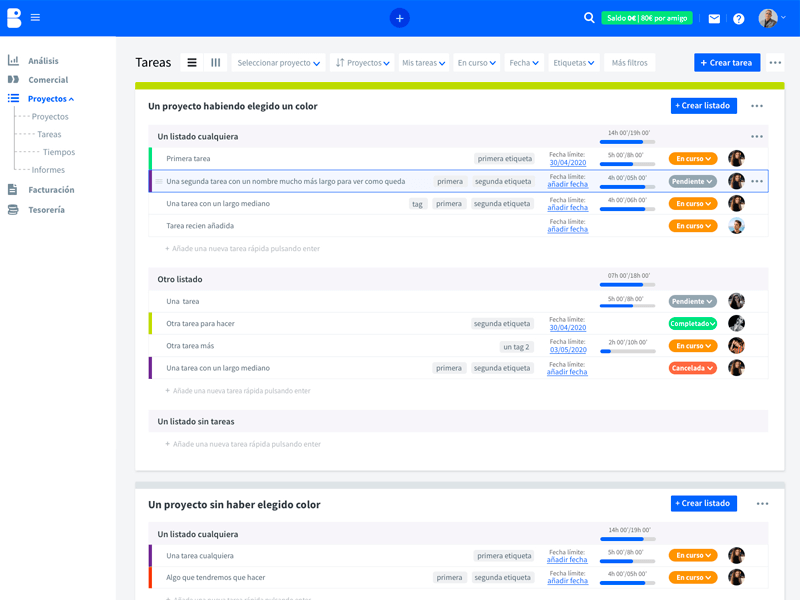The image size is (800, 600).
Task: Collapse the Proyectos sidebar section
Action: pyautogui.click(x=50, y=99)
